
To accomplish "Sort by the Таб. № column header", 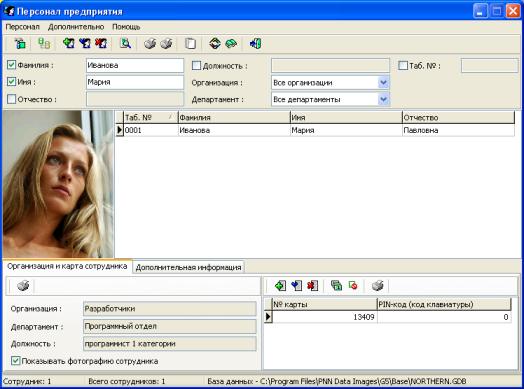I will coord(150,118).
